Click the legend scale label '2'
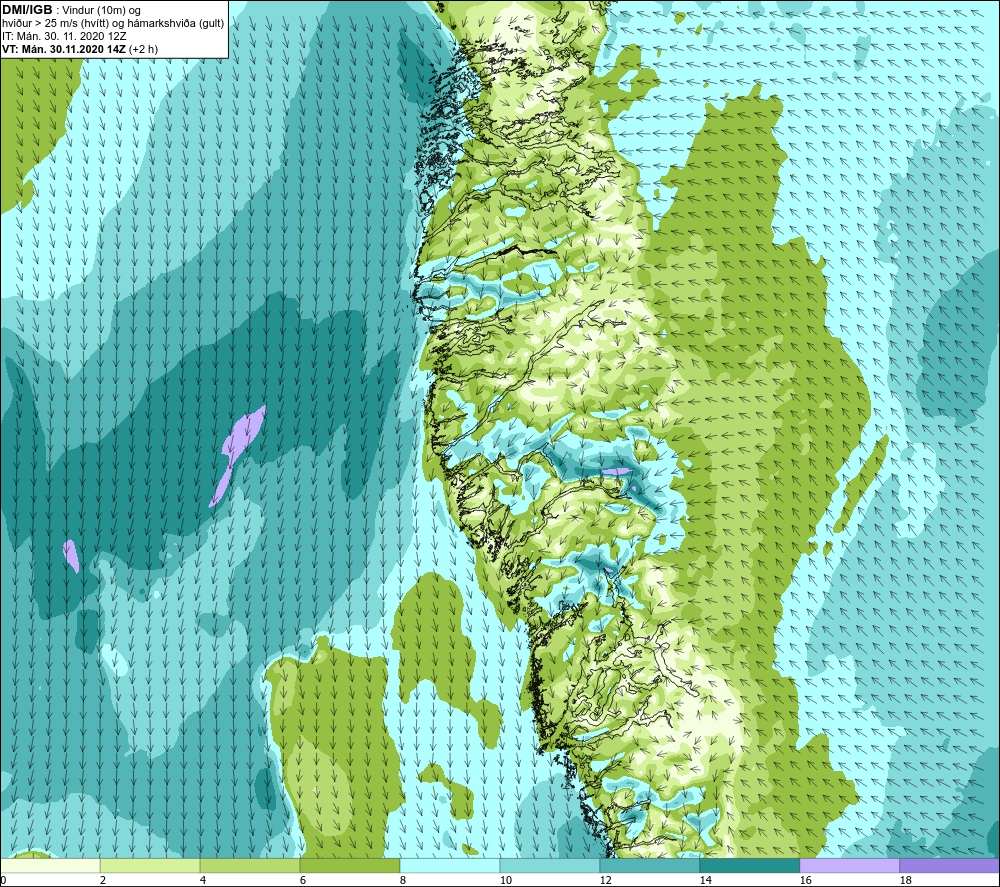The height and width of the screenshot is (887, 1000). (103, 880)
